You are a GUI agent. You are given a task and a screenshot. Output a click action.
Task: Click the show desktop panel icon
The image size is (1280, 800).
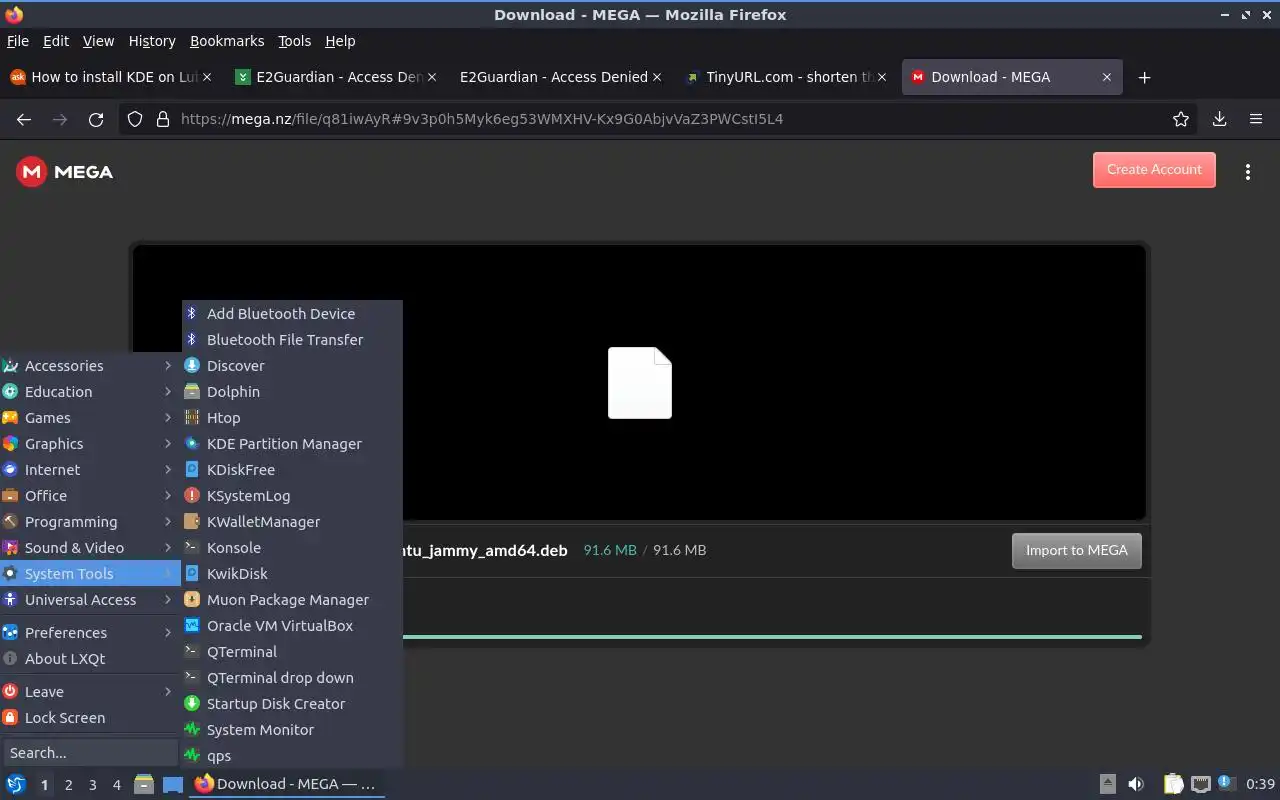(x=173, y=784)
